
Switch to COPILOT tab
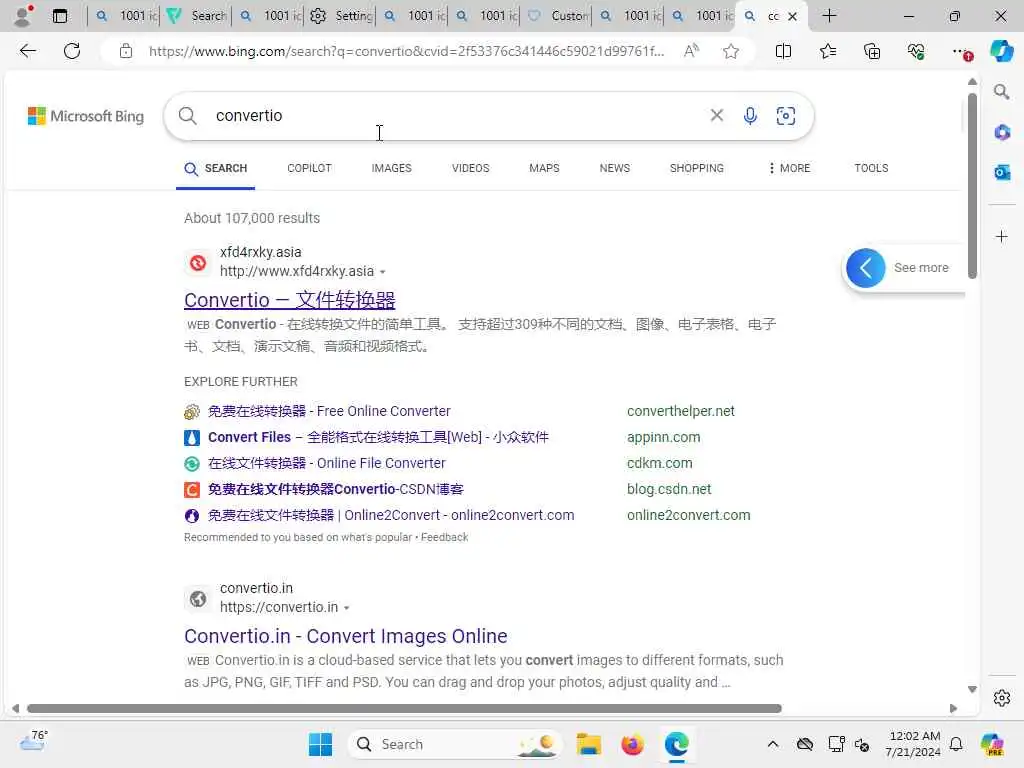(x=309, y=168)
